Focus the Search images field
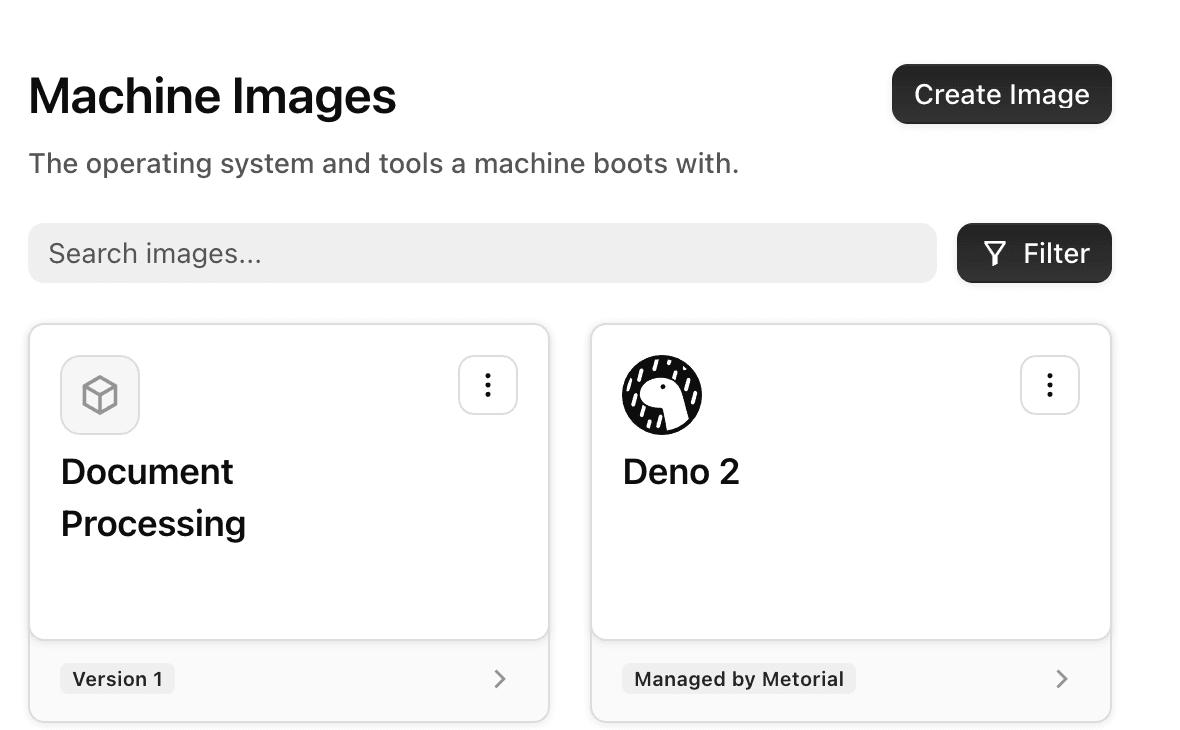1180x730 pixels. click(x=482, y=253)
